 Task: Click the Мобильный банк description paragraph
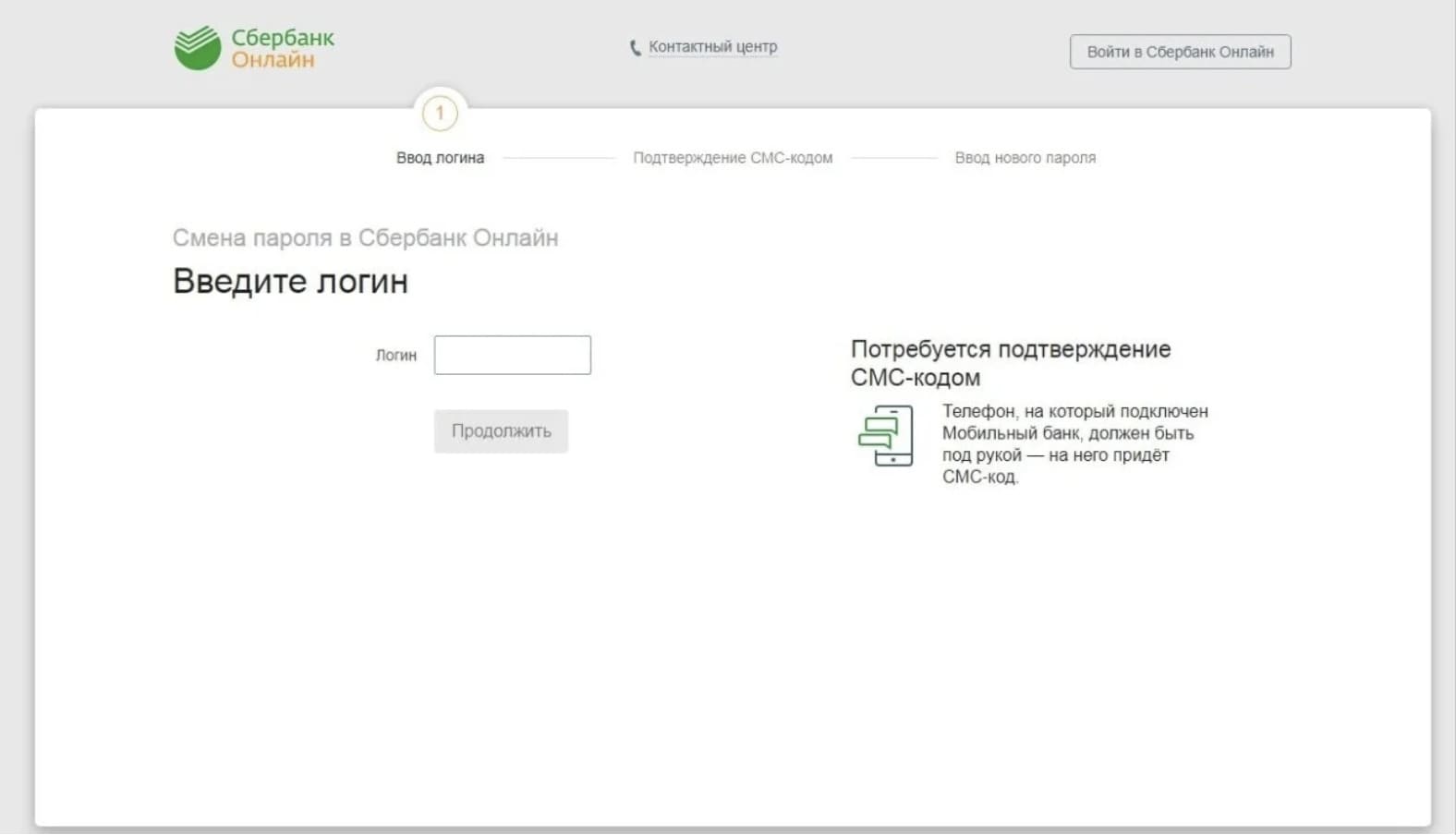pos(1074,444)
